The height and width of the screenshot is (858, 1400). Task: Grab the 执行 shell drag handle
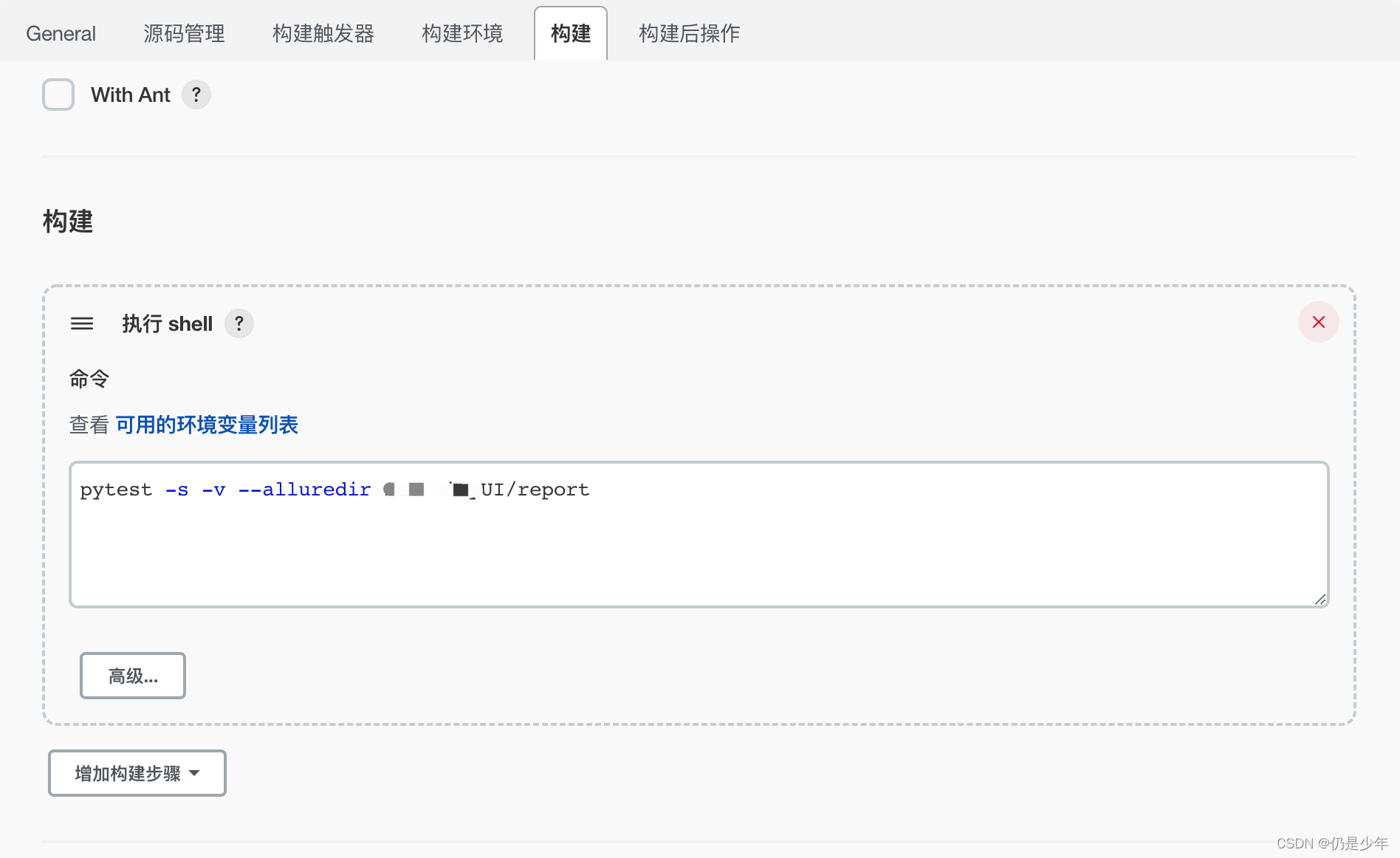click(82, 323)
